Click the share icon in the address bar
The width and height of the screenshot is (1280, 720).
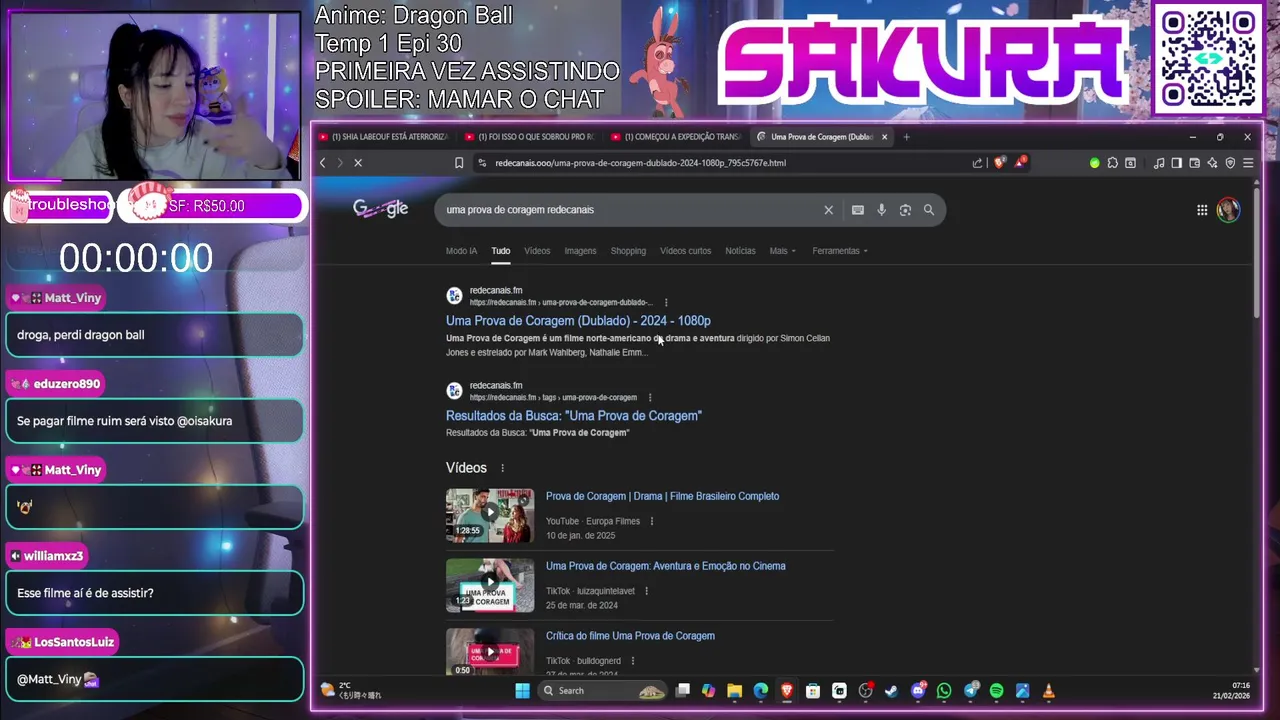pos(977,163)
